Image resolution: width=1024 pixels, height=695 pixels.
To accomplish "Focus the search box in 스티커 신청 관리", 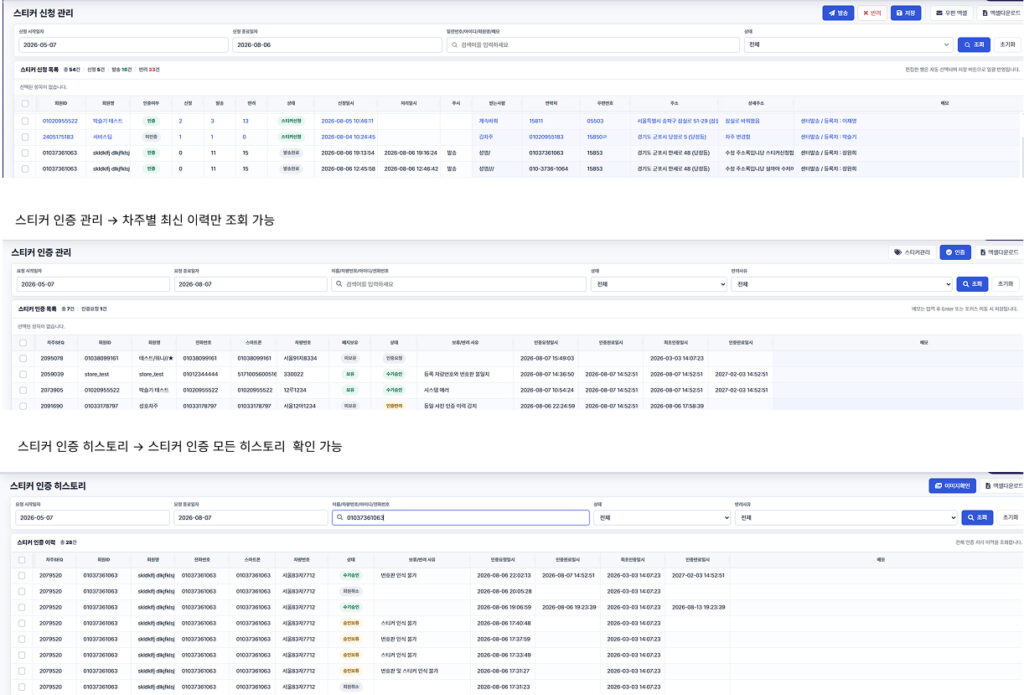I will [593, 44].
